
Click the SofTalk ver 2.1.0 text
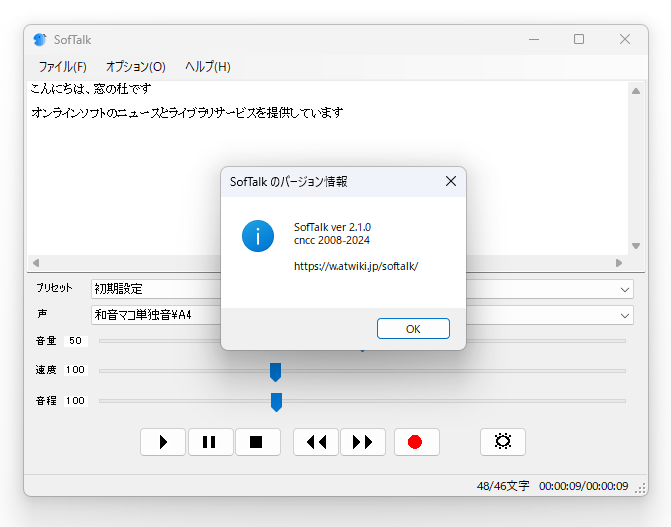333,227
